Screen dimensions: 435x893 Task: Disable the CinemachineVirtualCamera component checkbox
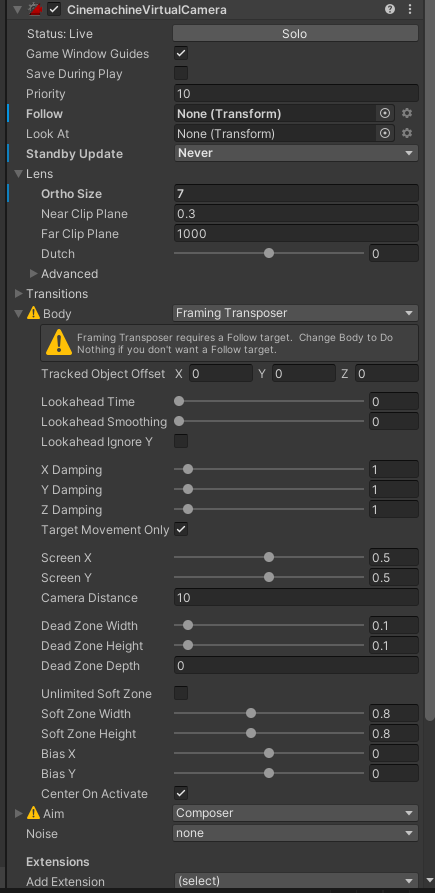[54, 10]
